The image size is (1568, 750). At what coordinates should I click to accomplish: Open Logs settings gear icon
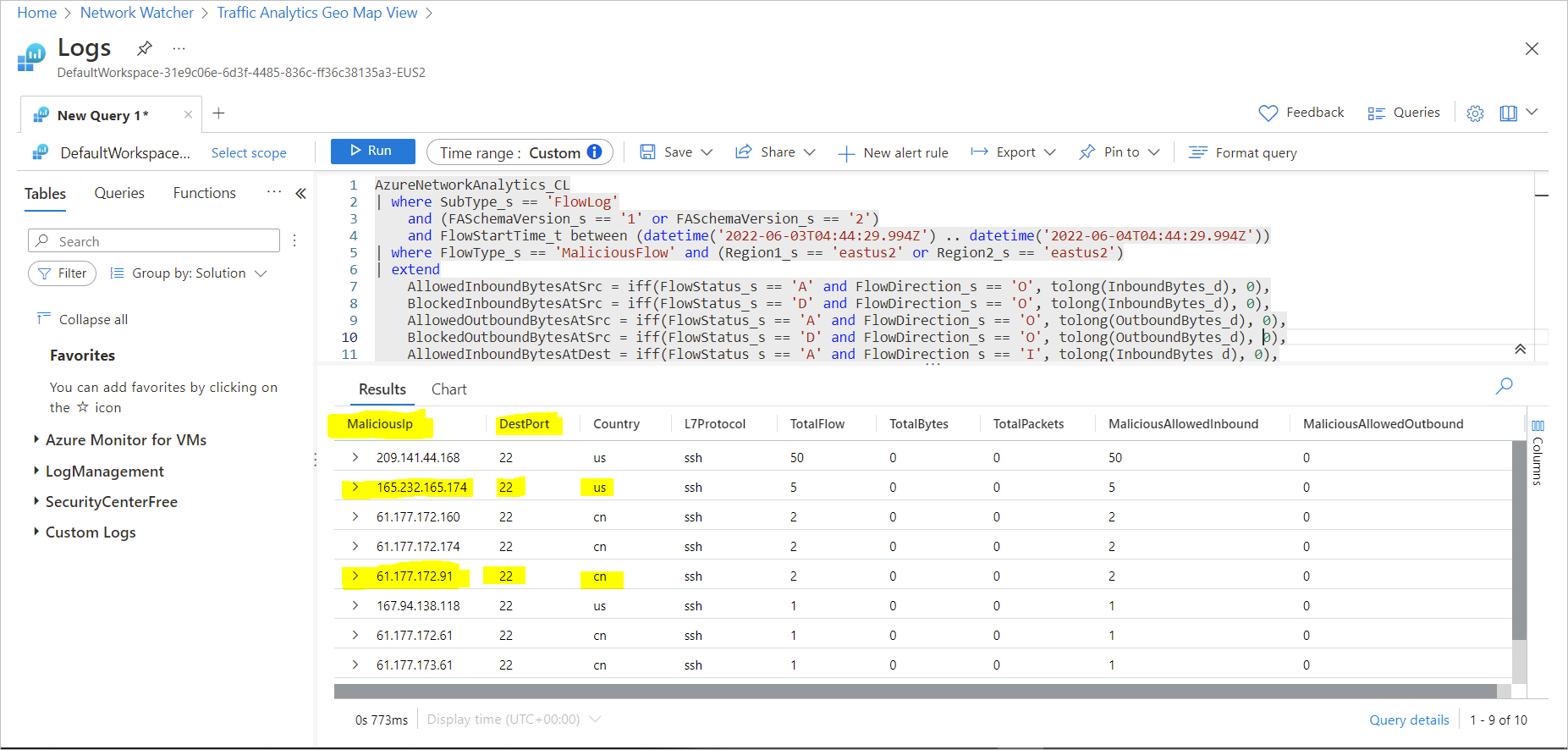tap(1475, 113)
